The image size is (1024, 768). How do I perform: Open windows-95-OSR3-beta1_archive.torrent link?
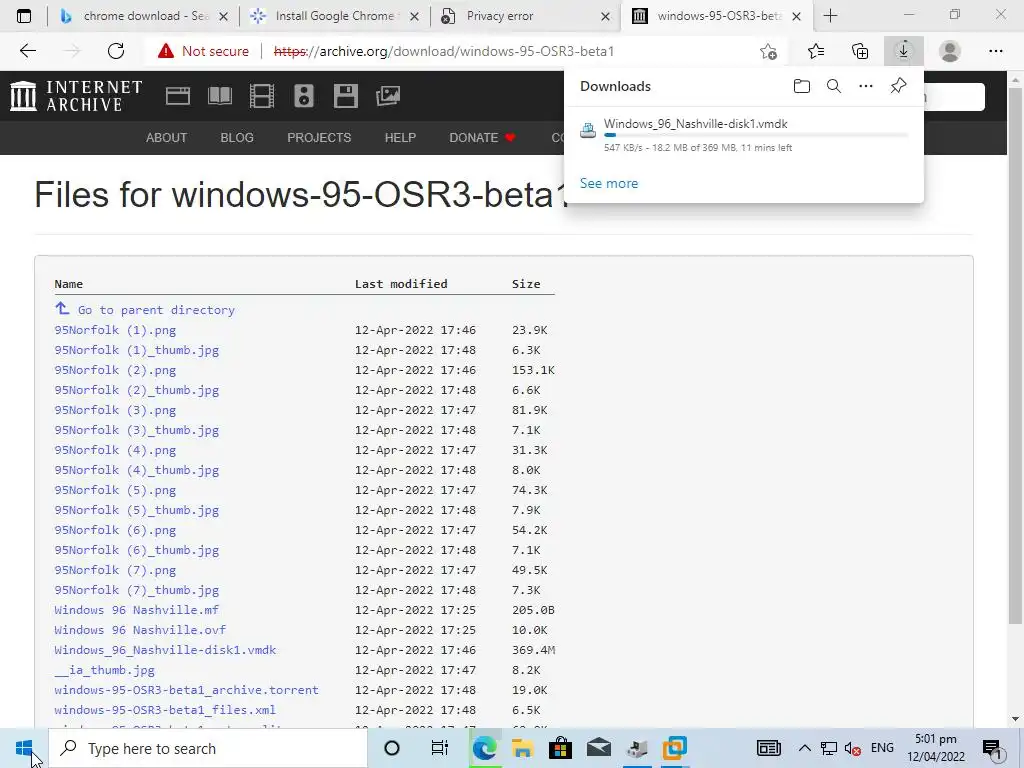(186, 690)
